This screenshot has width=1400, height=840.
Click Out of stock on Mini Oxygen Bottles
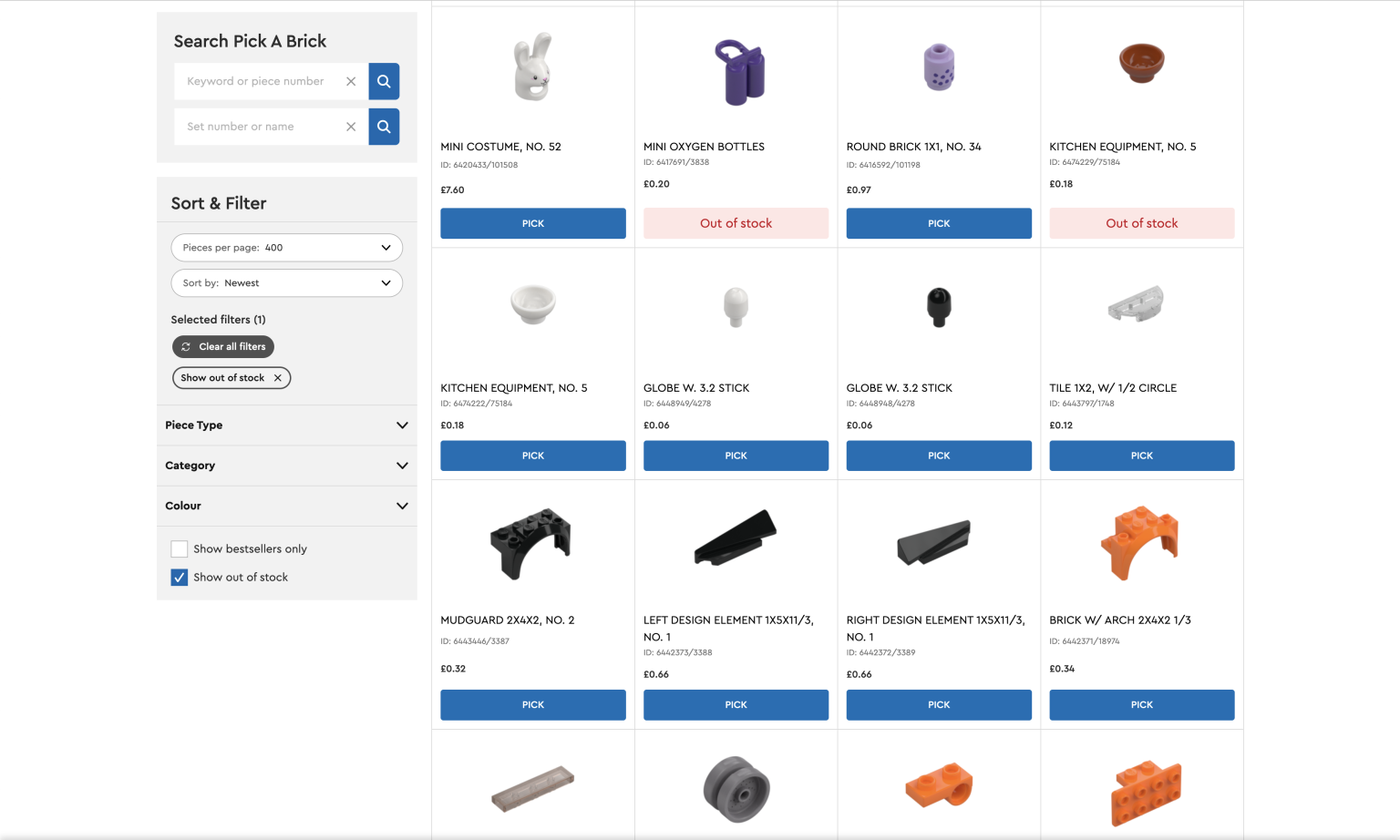[736, 223]
